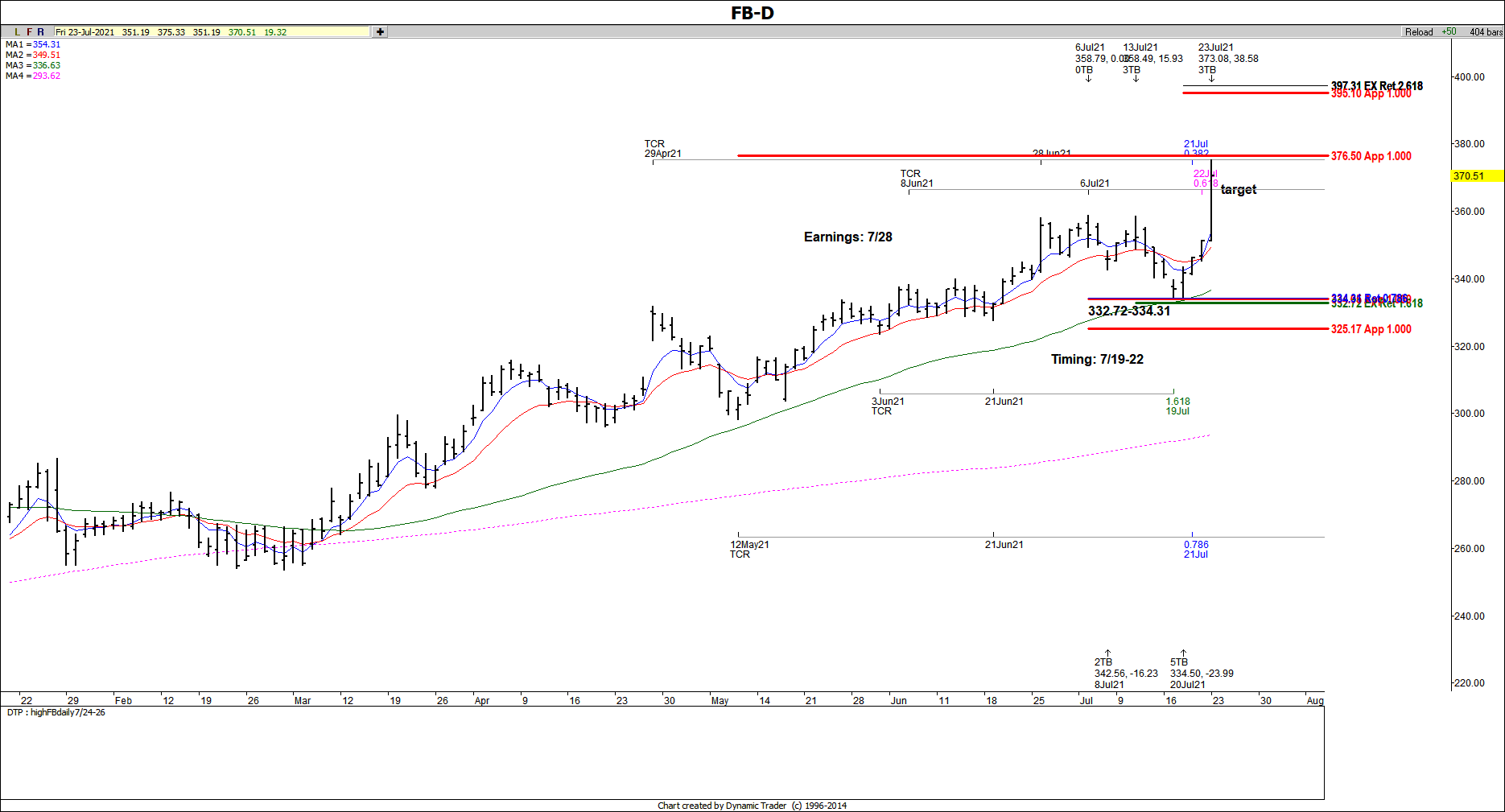Image resolution: width=1505 pixels, height=812 pixels.
Task: Click the FB-D chart title
Action: 752,13
